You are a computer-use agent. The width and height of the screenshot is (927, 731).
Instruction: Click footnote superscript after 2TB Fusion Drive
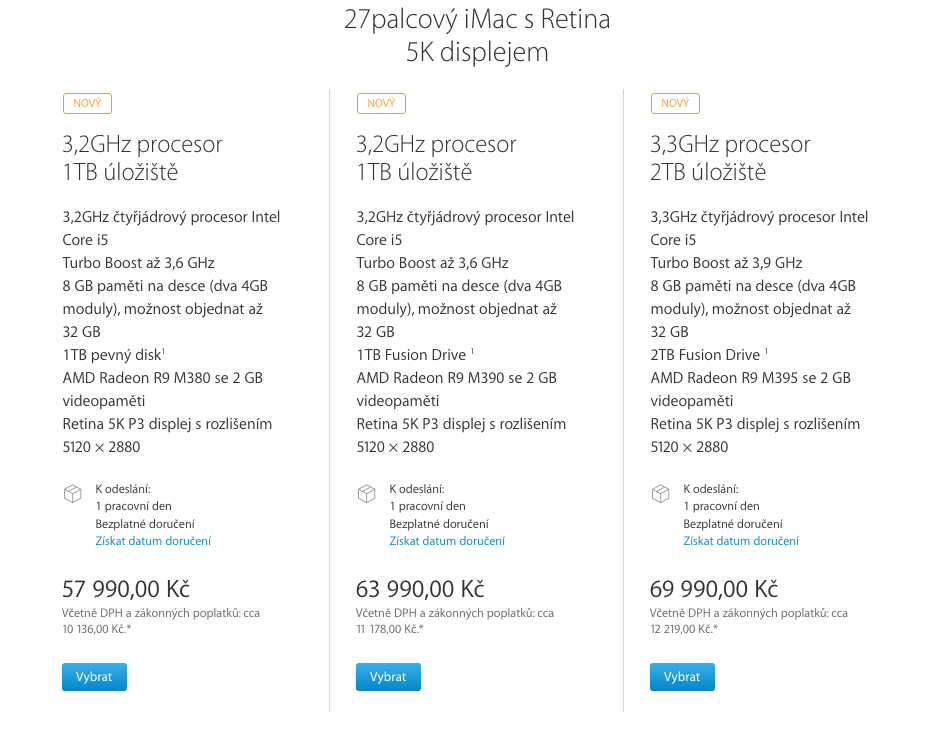pyautogui.click(x=766, y=350)
